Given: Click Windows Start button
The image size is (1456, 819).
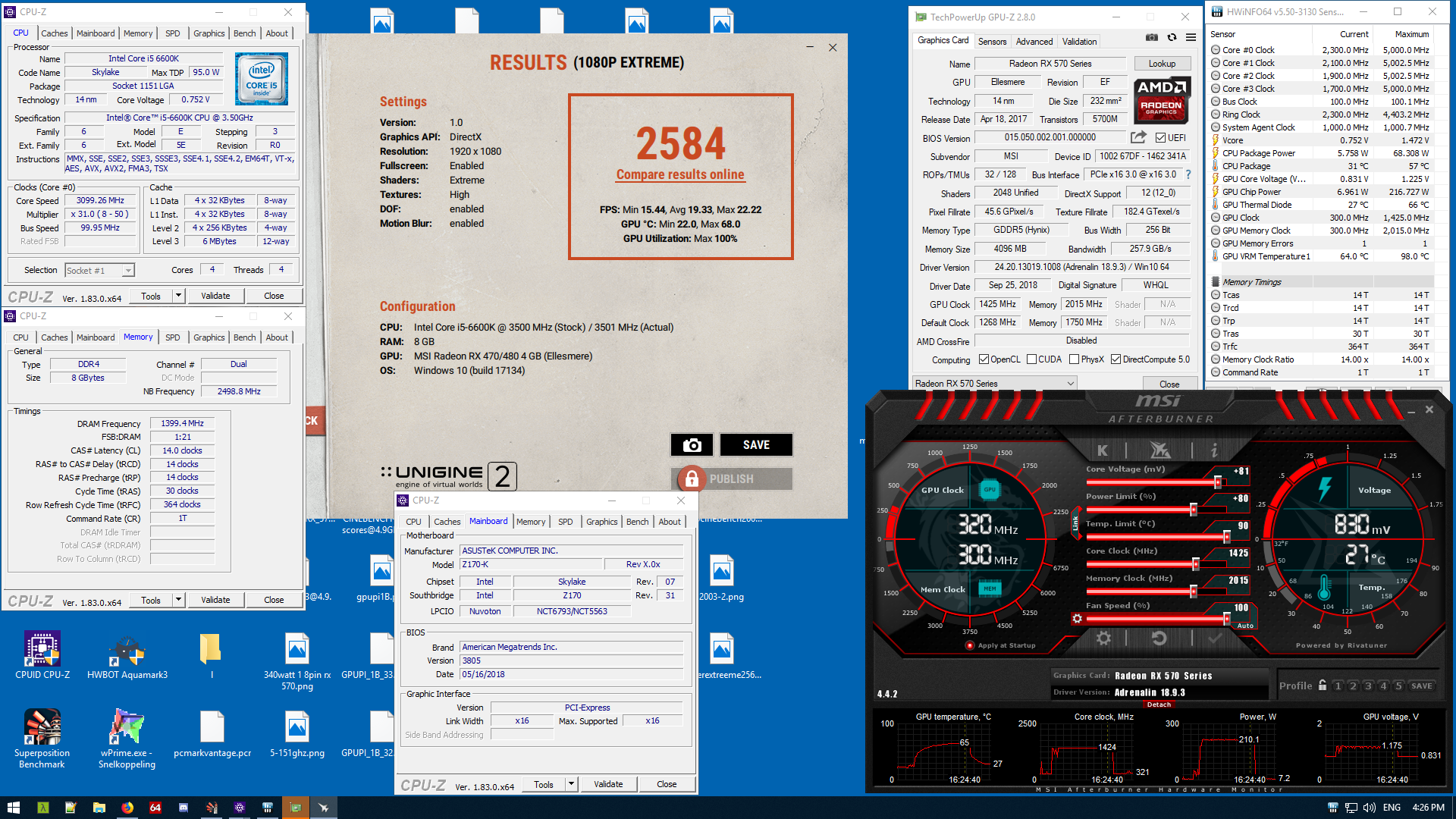Looking at the screenshot, I should point(14,808).
